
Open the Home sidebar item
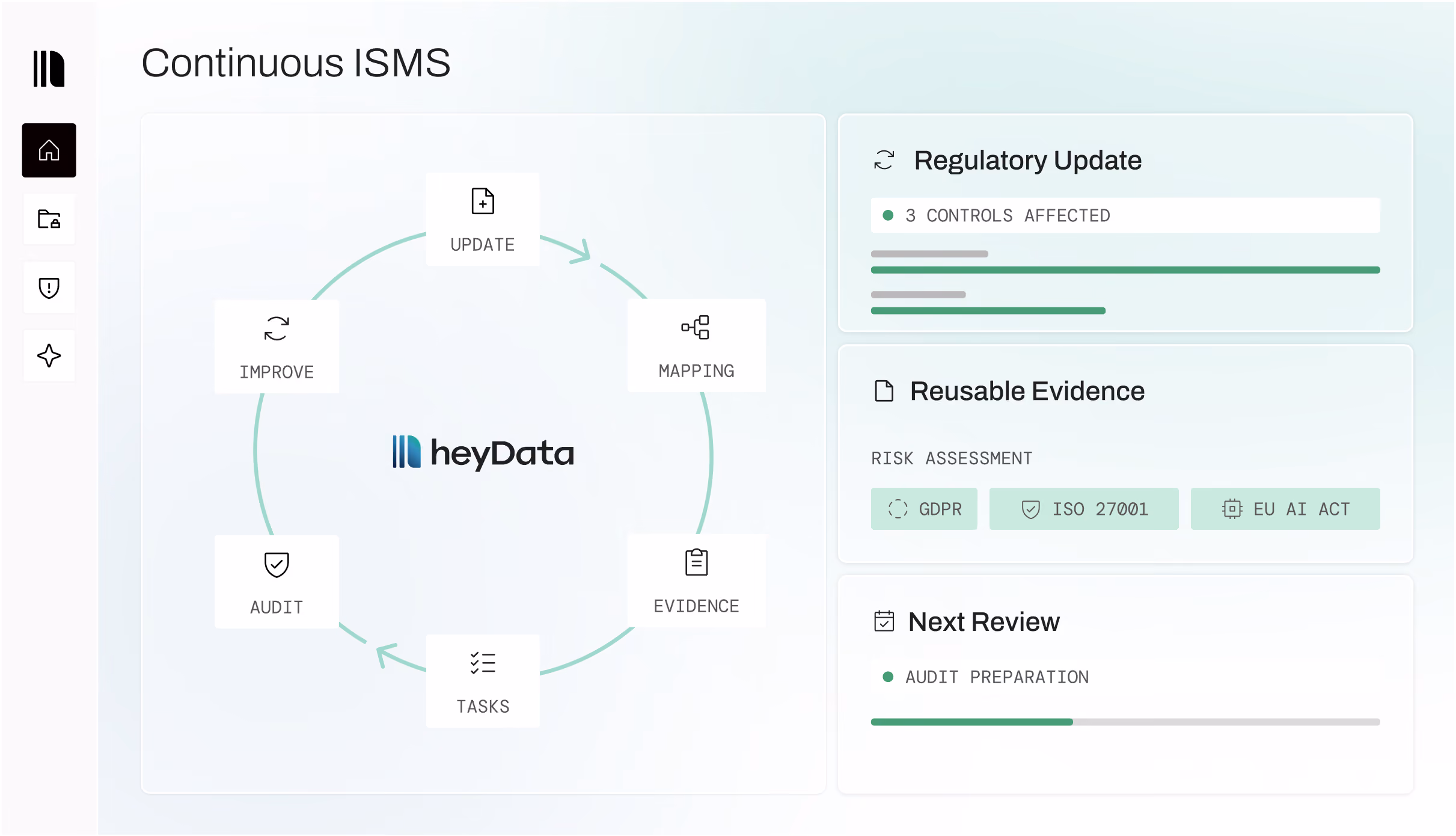[x=49, y=150]
